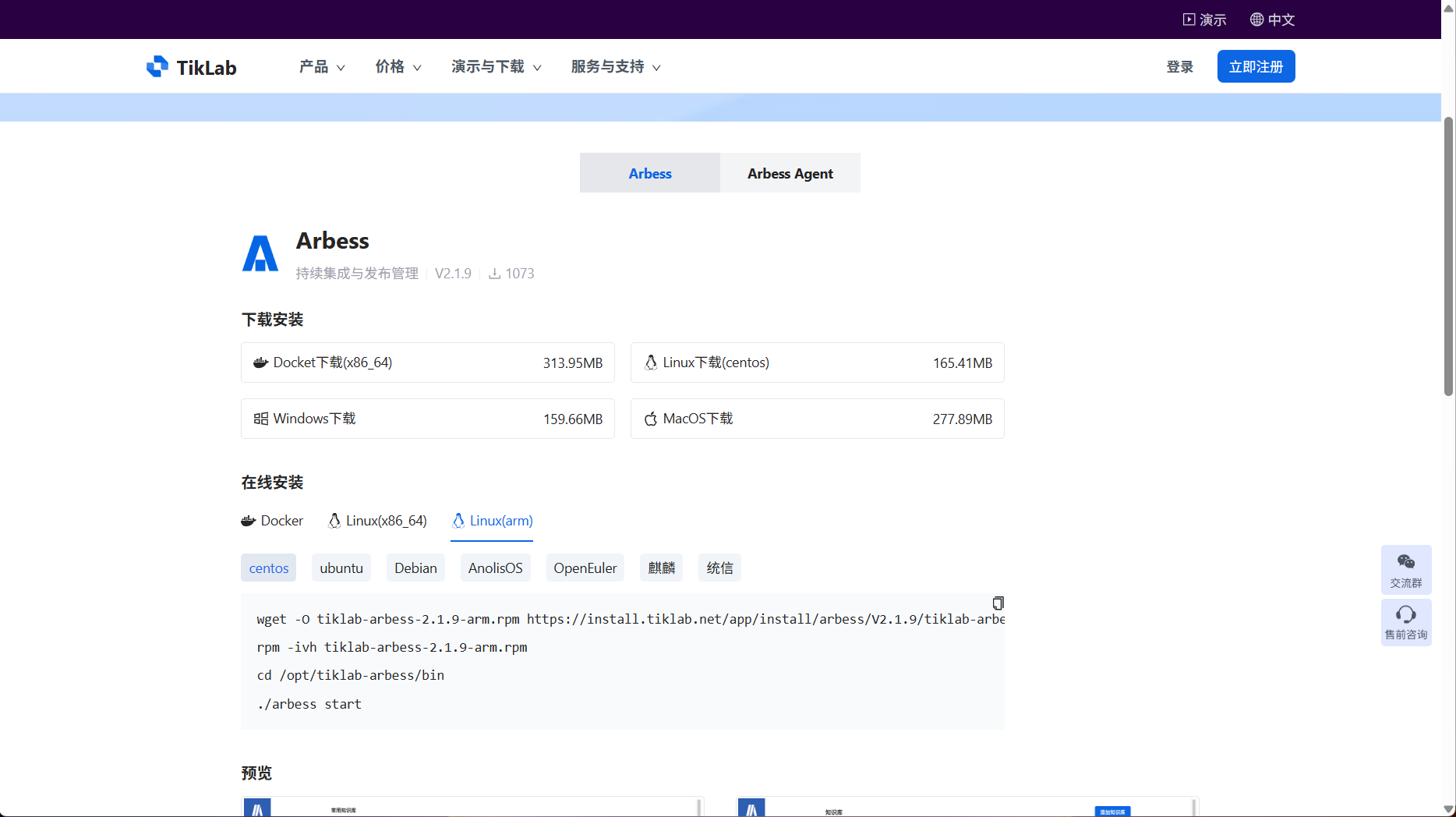The height and width of the screenshot is (817, 1456).
Task: Click the 'cd /opt/tiklab-arbess/bin' line
Action: coord(351,675)
